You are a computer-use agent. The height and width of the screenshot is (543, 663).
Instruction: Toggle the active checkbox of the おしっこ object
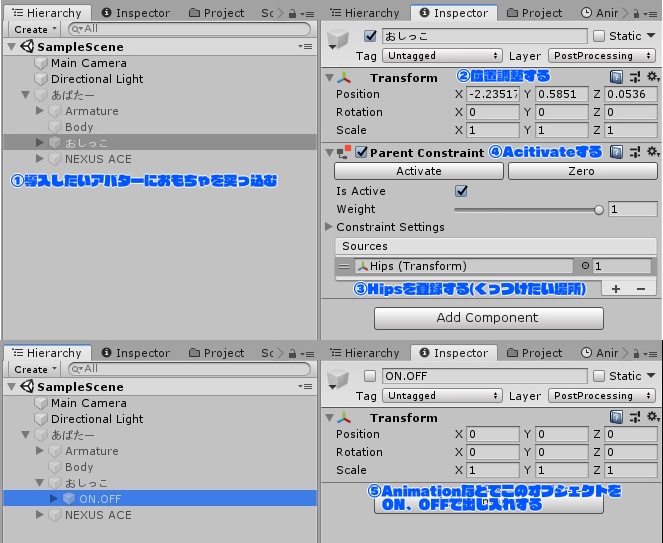click(x=370, y=36)
